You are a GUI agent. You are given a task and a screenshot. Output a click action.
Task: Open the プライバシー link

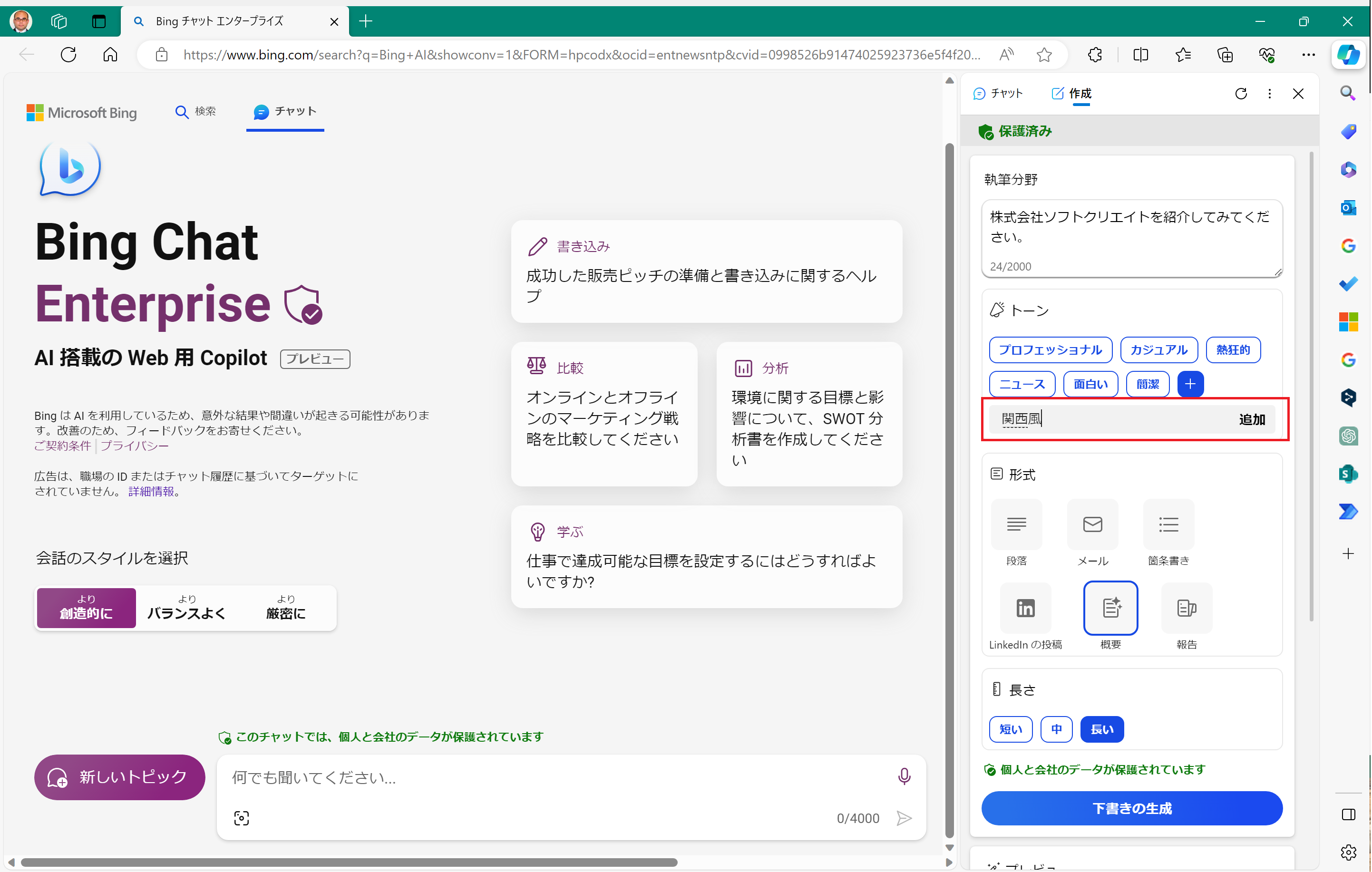coord(135,446)
